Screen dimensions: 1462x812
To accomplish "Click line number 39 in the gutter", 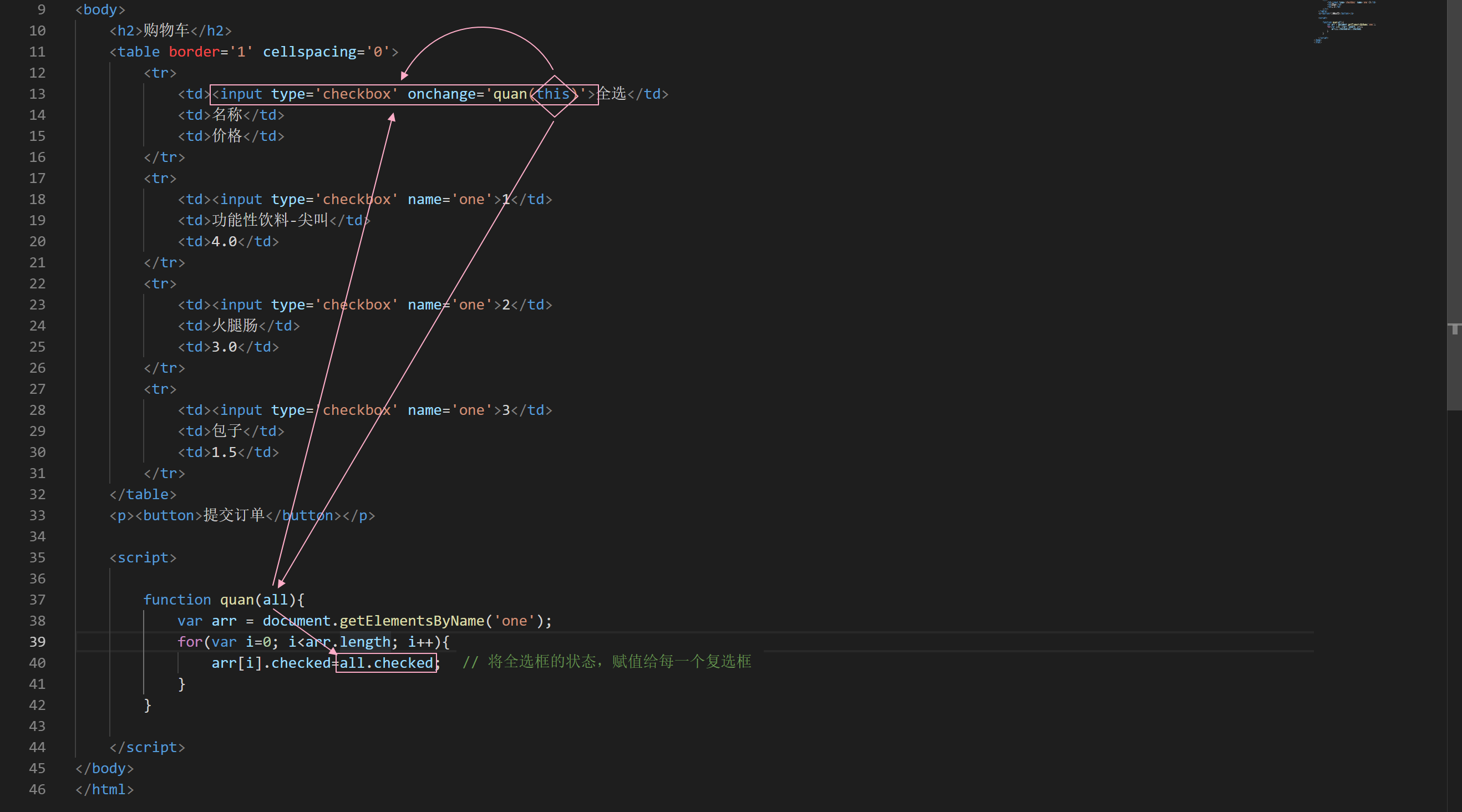I will coord(38,642).
